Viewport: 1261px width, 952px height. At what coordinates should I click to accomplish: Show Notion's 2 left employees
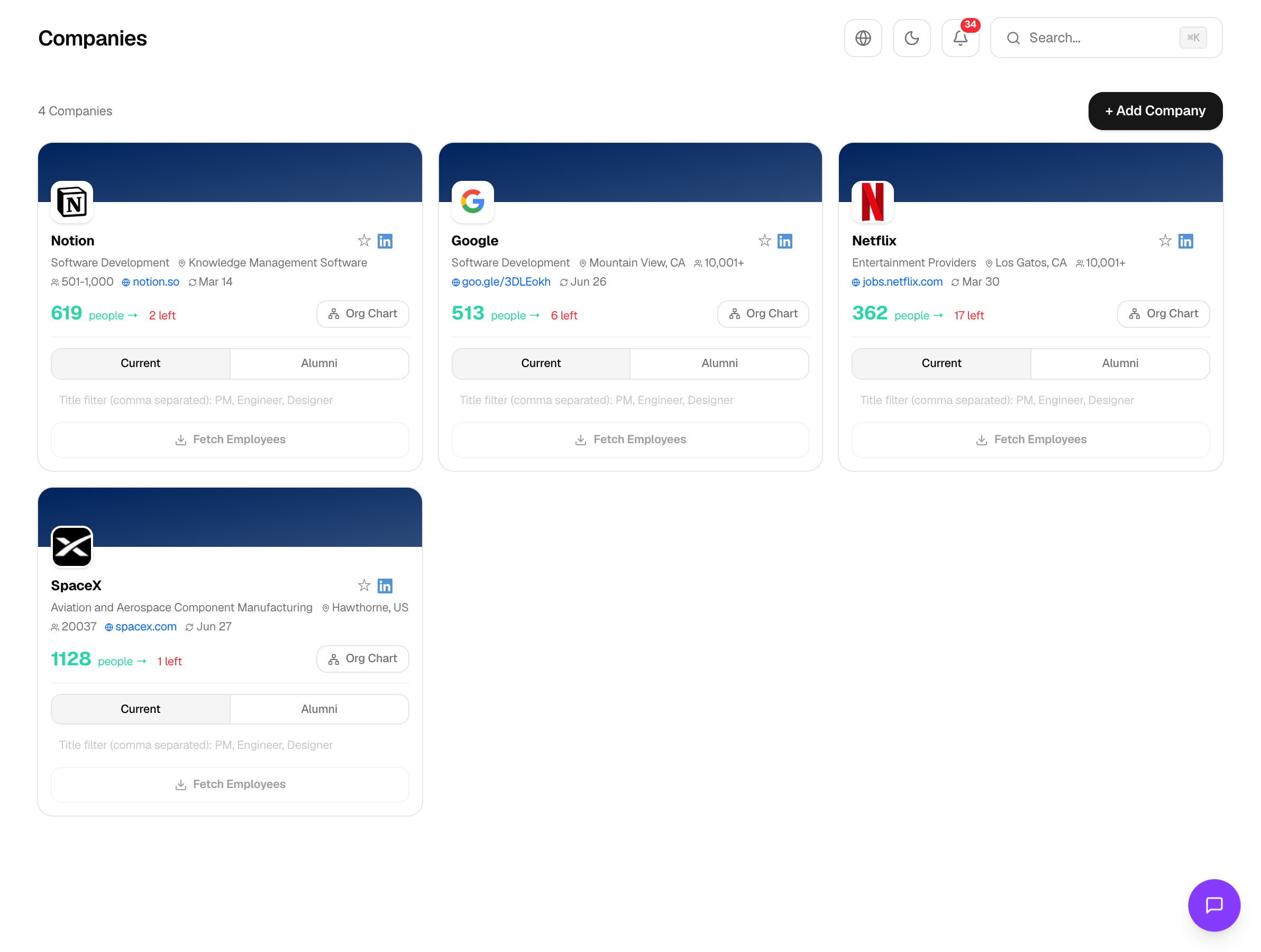(162, 315)
